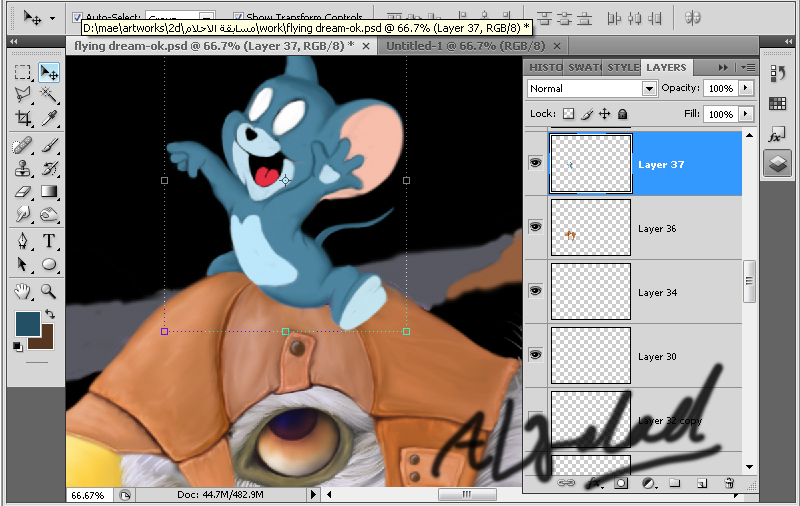The width and height of the screenshot is (800, 506).
Task: Select the Pen tool
Action: click(22, 241)
